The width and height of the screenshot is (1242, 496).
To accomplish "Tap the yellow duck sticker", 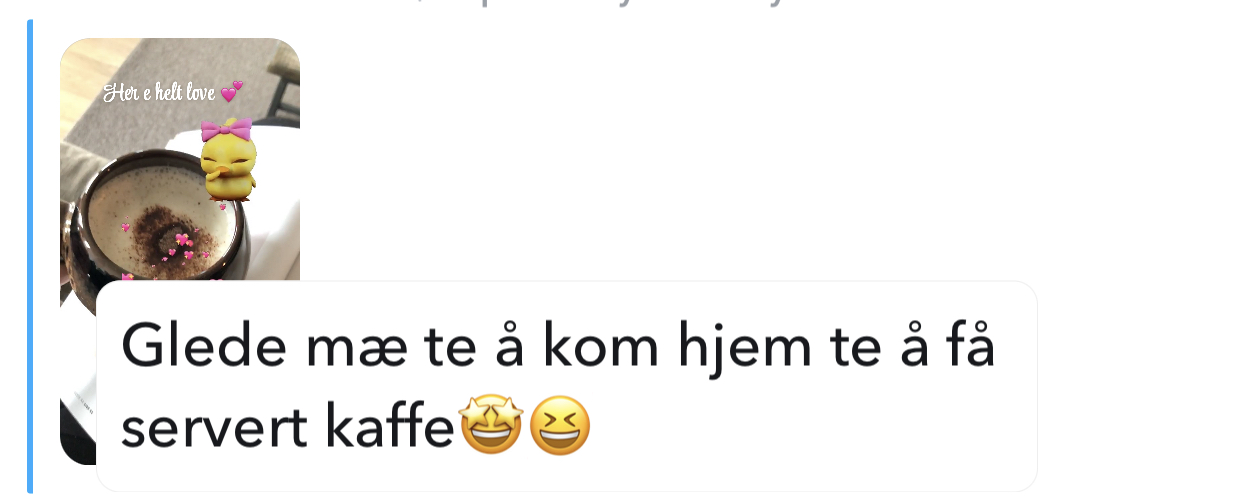I will tap(229, 160).
